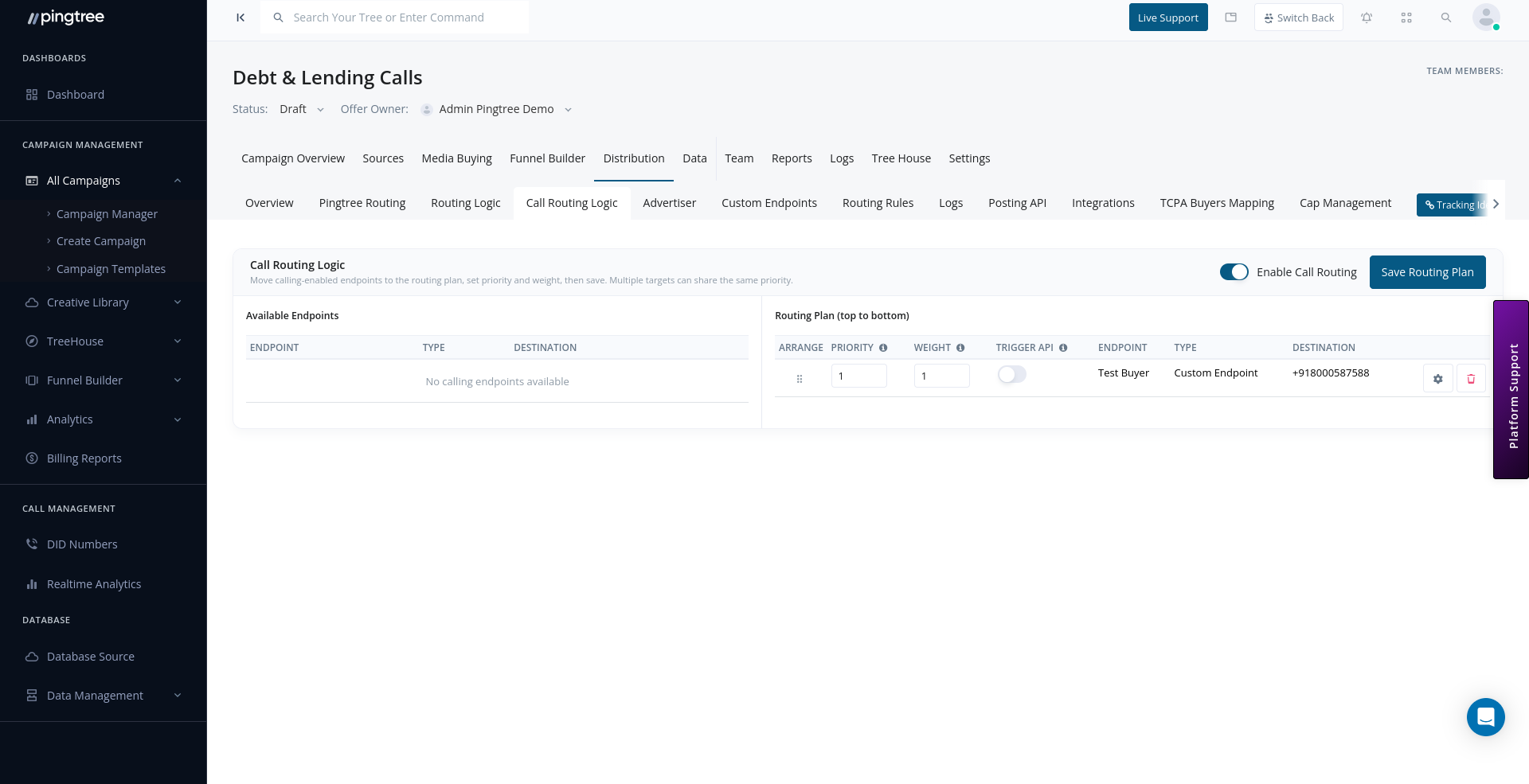Expand the Data Management sidebar section
This screenshot has width=1529, height=784.
pyautogui.click(x=95, y=695)
